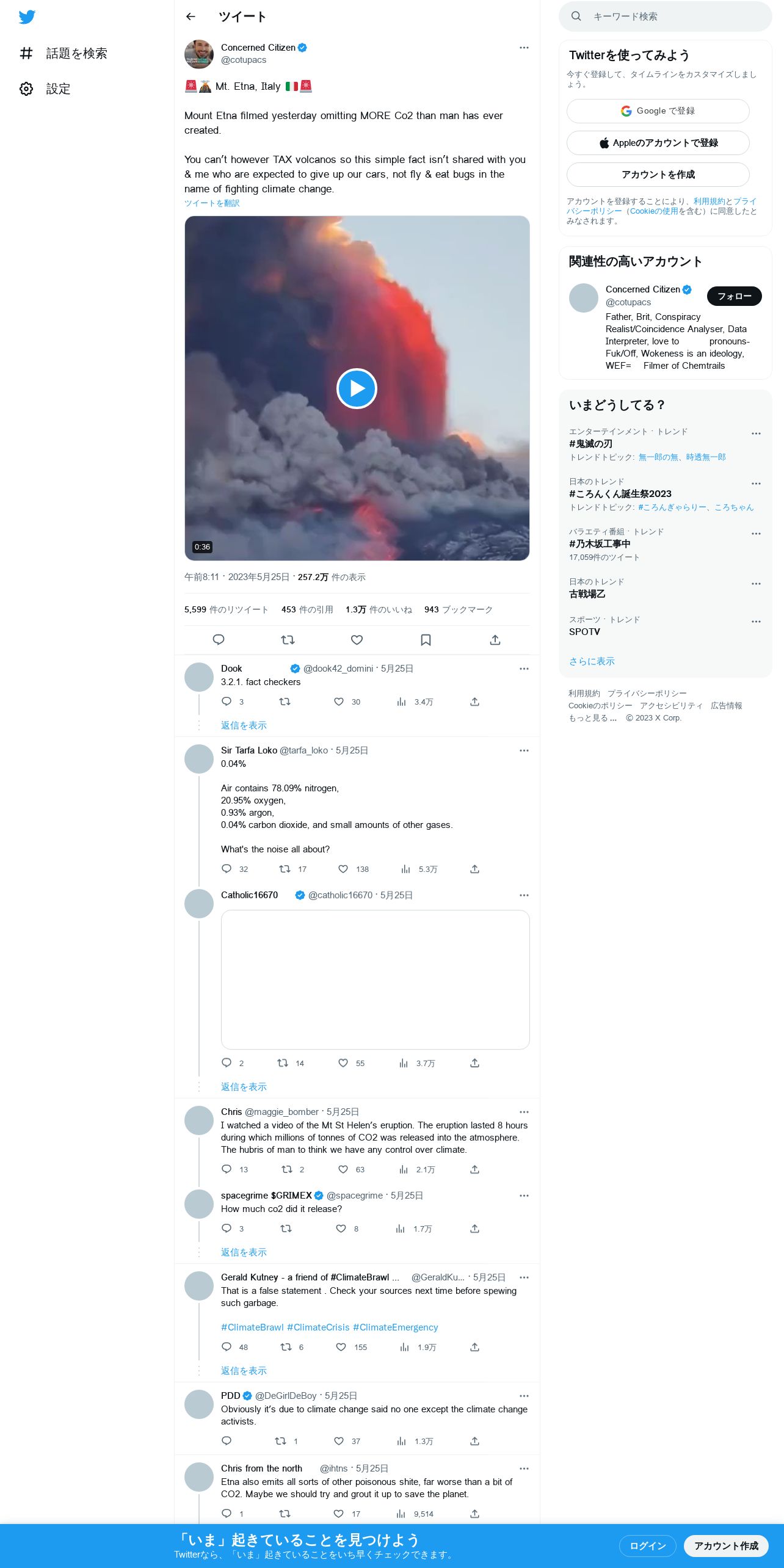The height and width of the screenshot is (1568, 784).
Task: Follow Concerned Citizen with フォロー button
Action: [735, 296]
